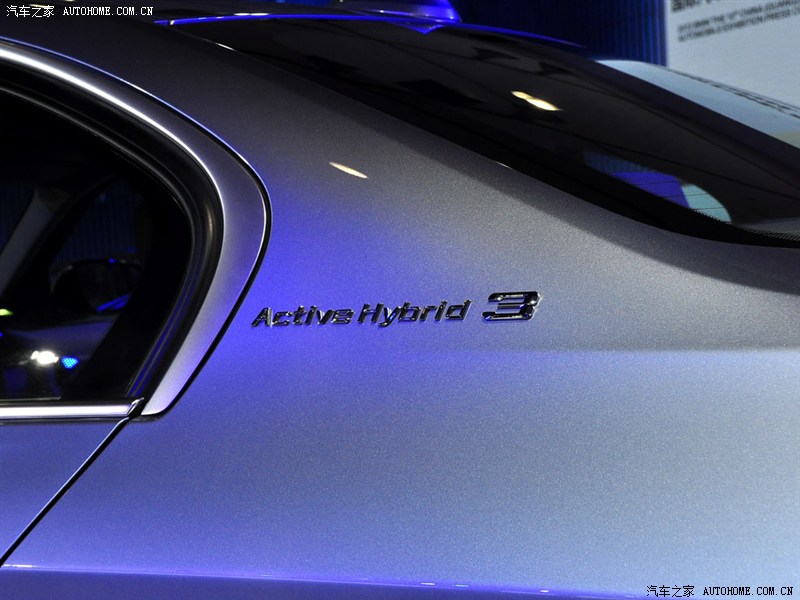Click the top-left Chinese Autohome logo text
Viewport: 800px width, 600px height.
[31, 11]
